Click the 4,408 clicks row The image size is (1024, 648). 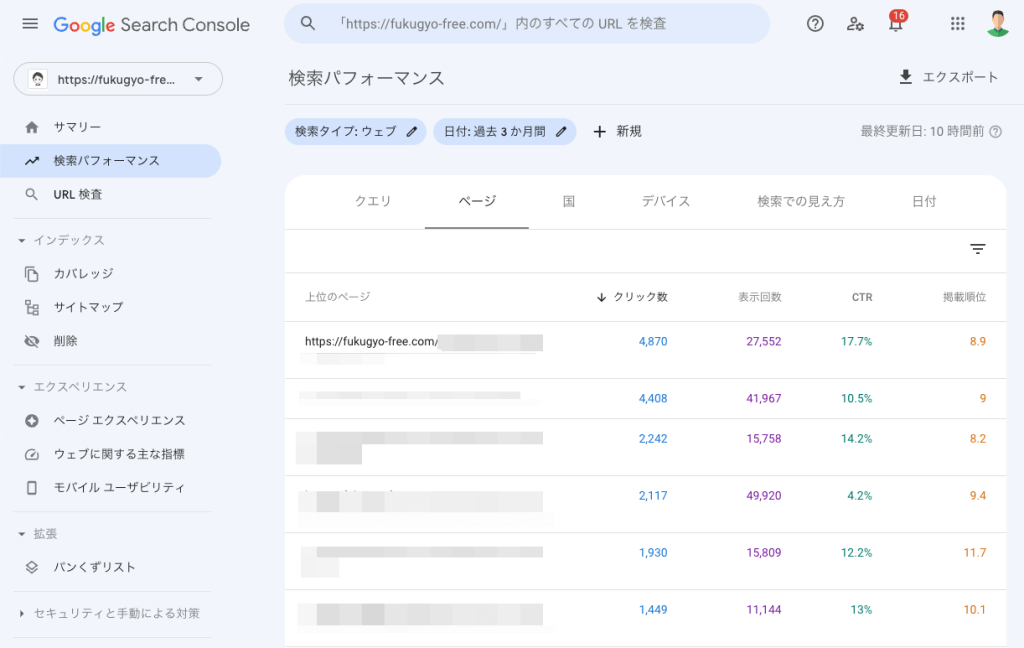pos(645,398)
